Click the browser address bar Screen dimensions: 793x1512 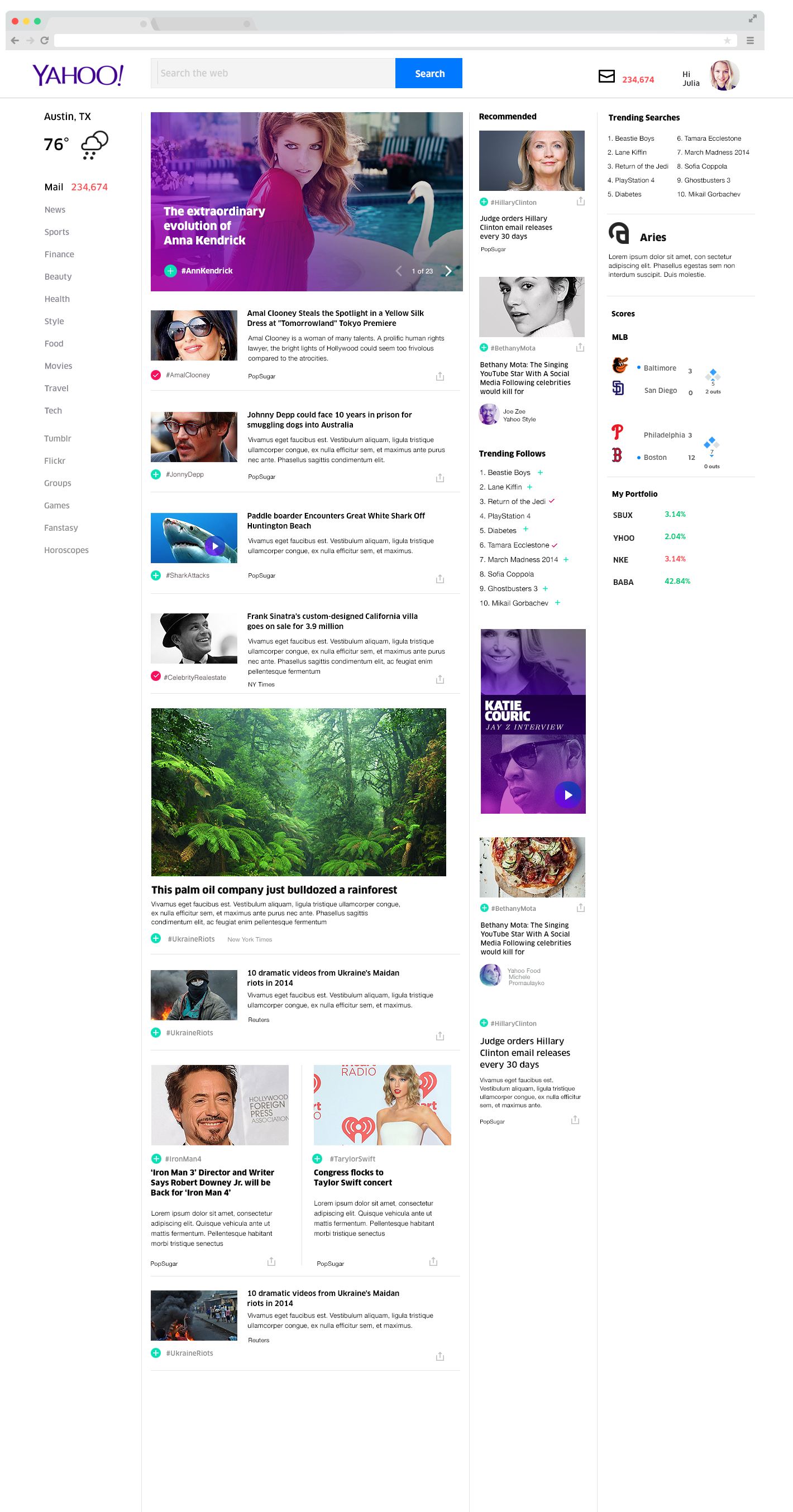pos(395,41)
